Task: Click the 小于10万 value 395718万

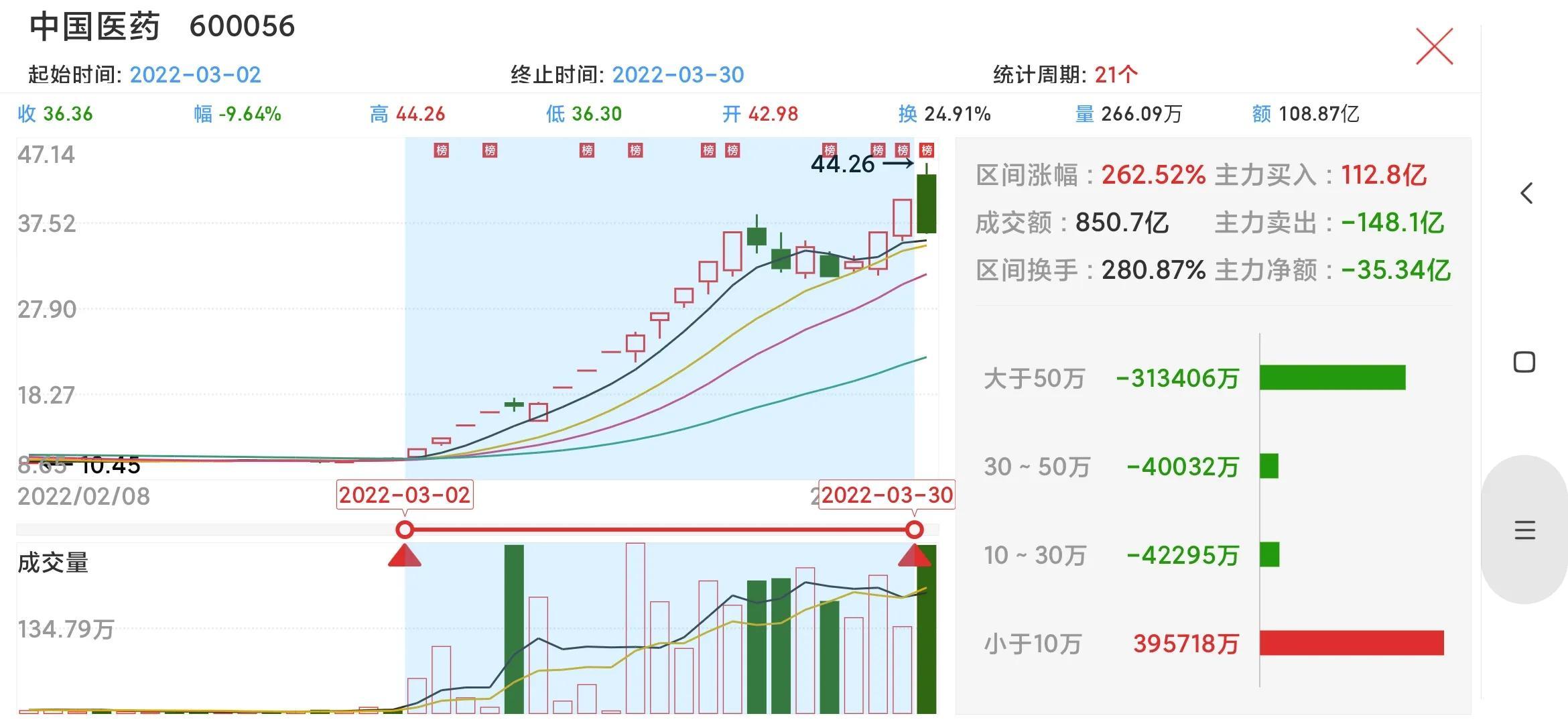Action: pyautogui.click(x=1186, y=644)
